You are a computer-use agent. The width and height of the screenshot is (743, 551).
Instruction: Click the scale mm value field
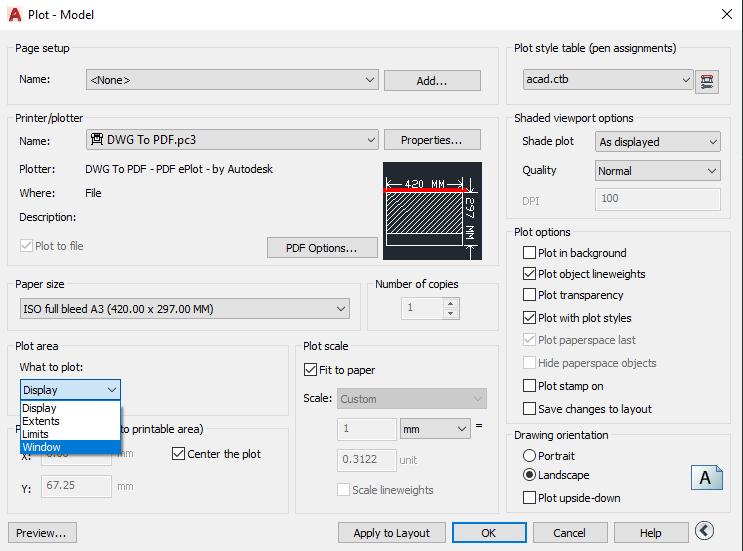pyautogui.click(x=366, y=429)
